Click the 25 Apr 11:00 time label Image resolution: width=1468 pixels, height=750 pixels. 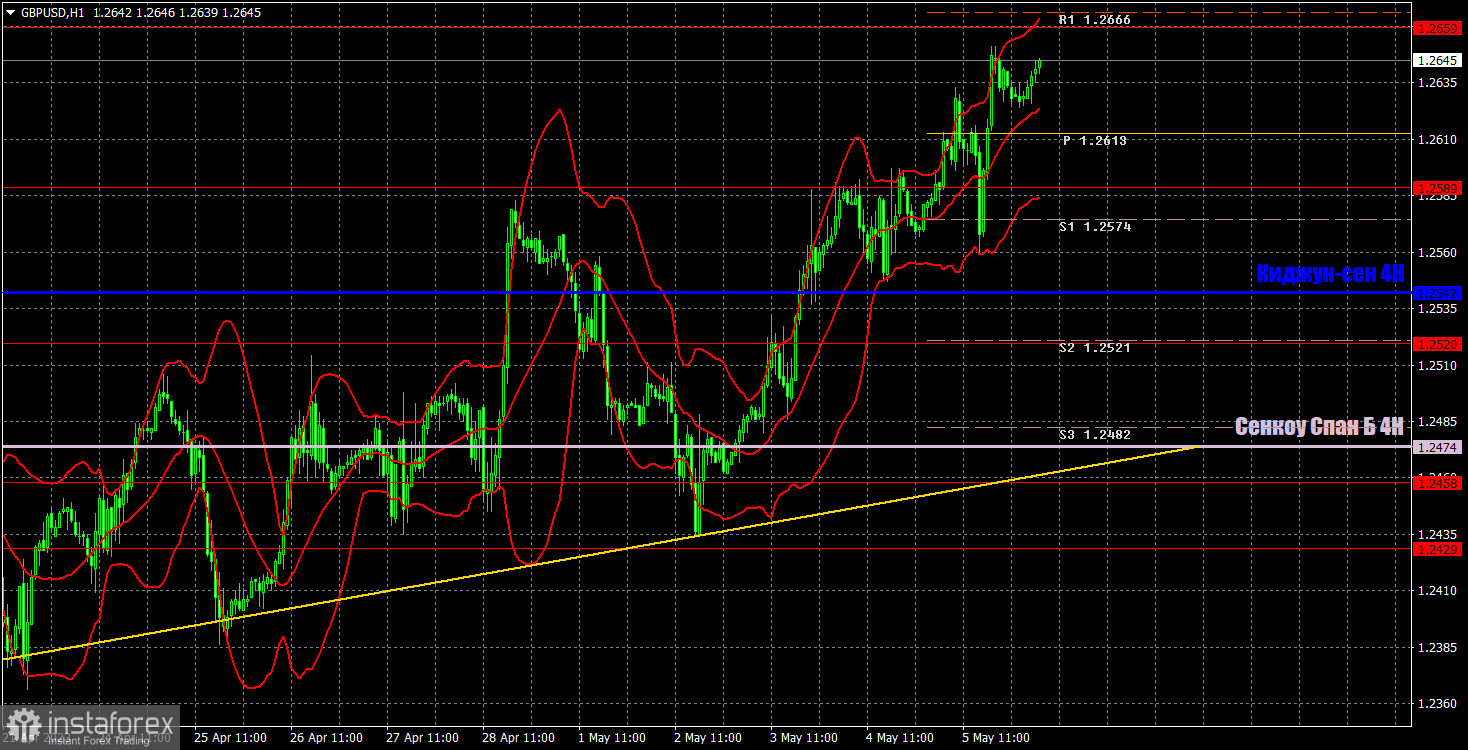click(230, 738)
